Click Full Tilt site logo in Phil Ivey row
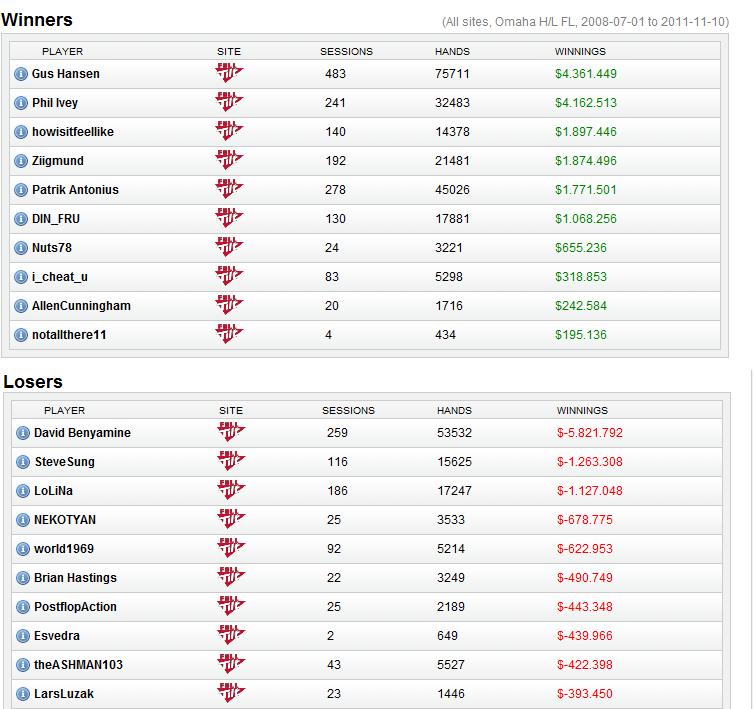This screenshot has width=754, height=709. (229, 101)
